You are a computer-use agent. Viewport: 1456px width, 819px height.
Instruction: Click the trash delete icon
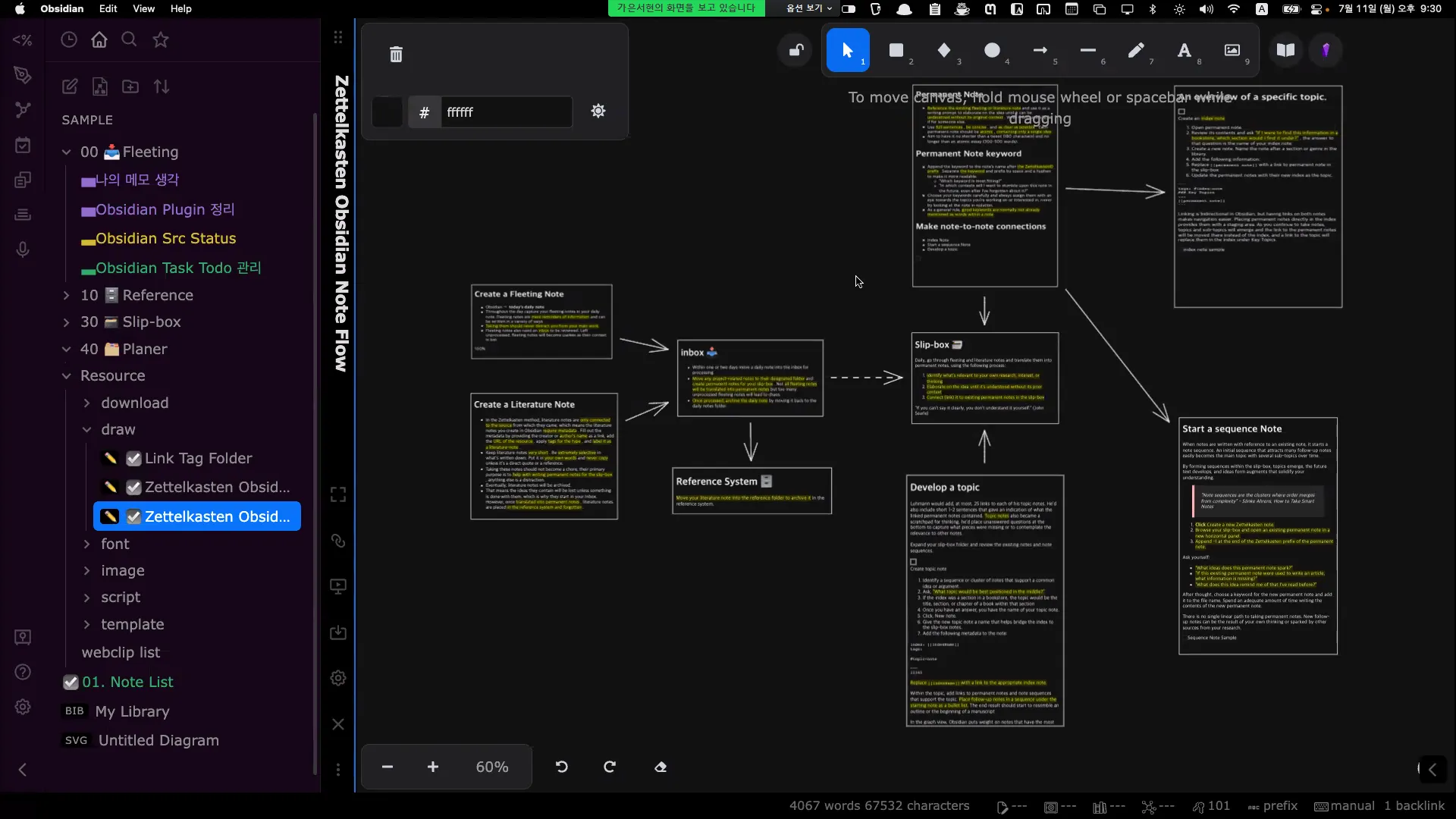[396, 55]
